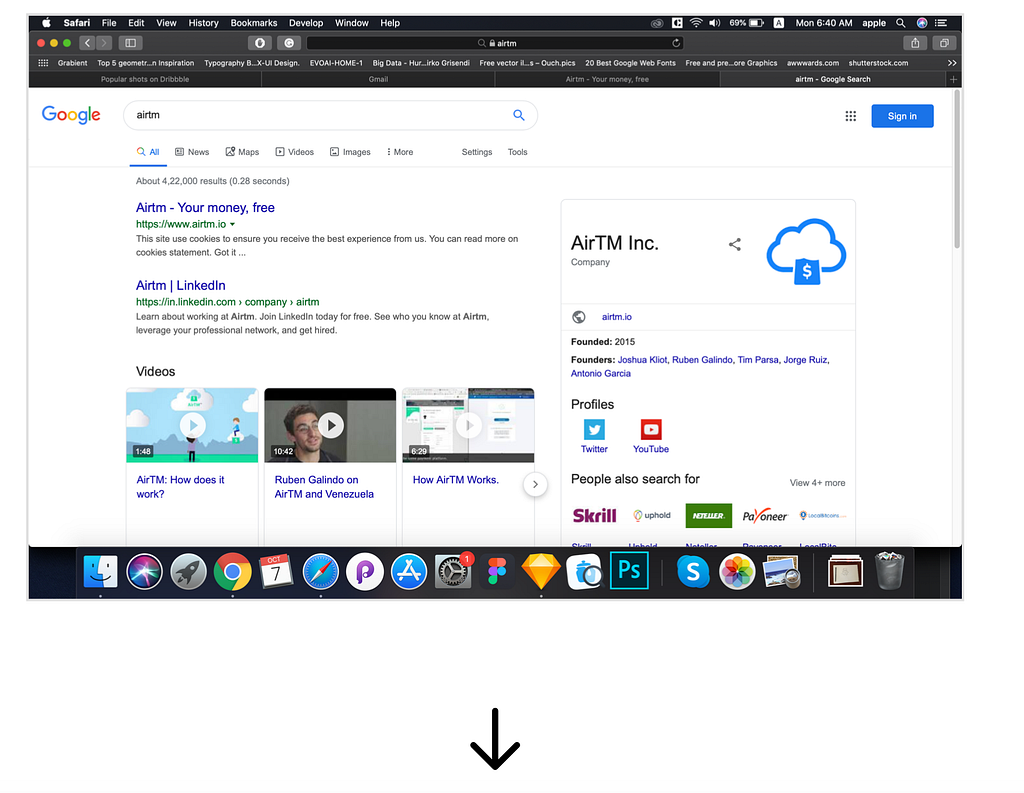Switch to the Images results tab

point(350,152)
